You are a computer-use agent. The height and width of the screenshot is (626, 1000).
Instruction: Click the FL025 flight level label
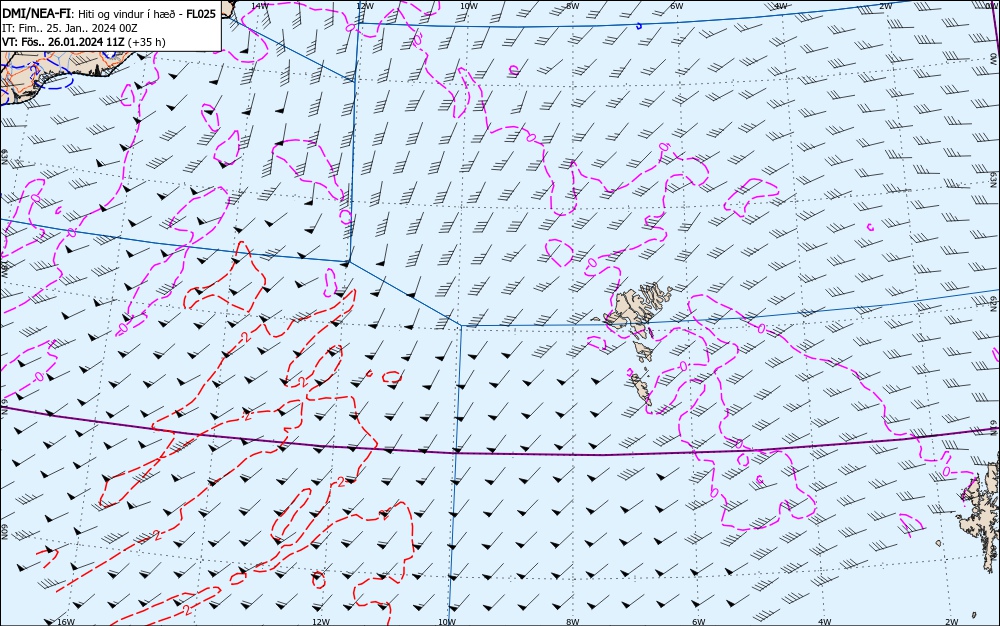[201, 13]
